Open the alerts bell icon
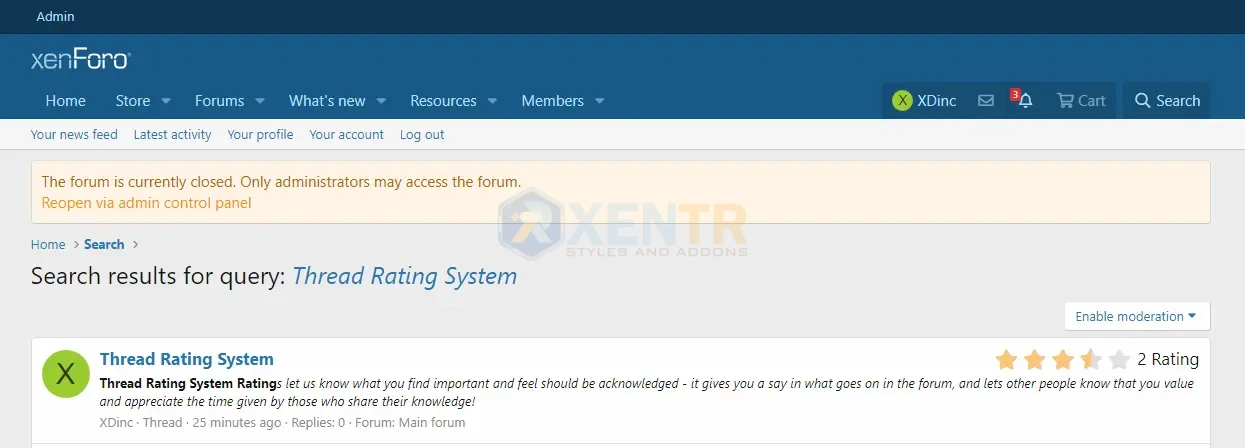The height and width of the screenshot is (448, 1245). click(x=1024, y=100)
